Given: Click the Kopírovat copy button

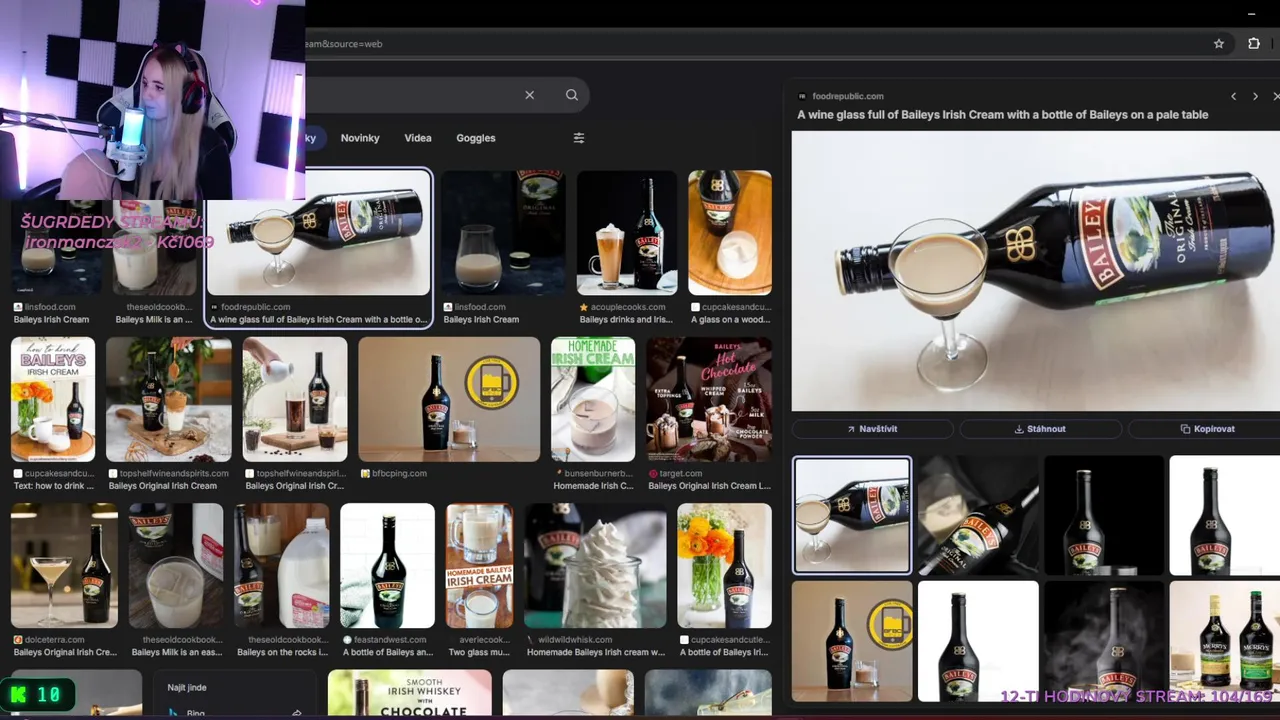Looking at the screenshot, I should (1208, 429).
